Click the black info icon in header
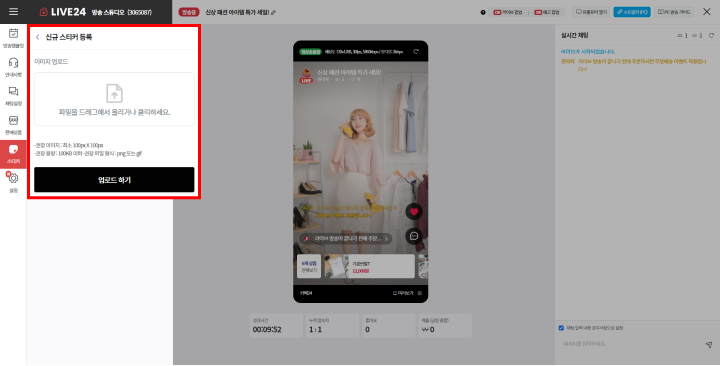720x366 pixels. 483,12
